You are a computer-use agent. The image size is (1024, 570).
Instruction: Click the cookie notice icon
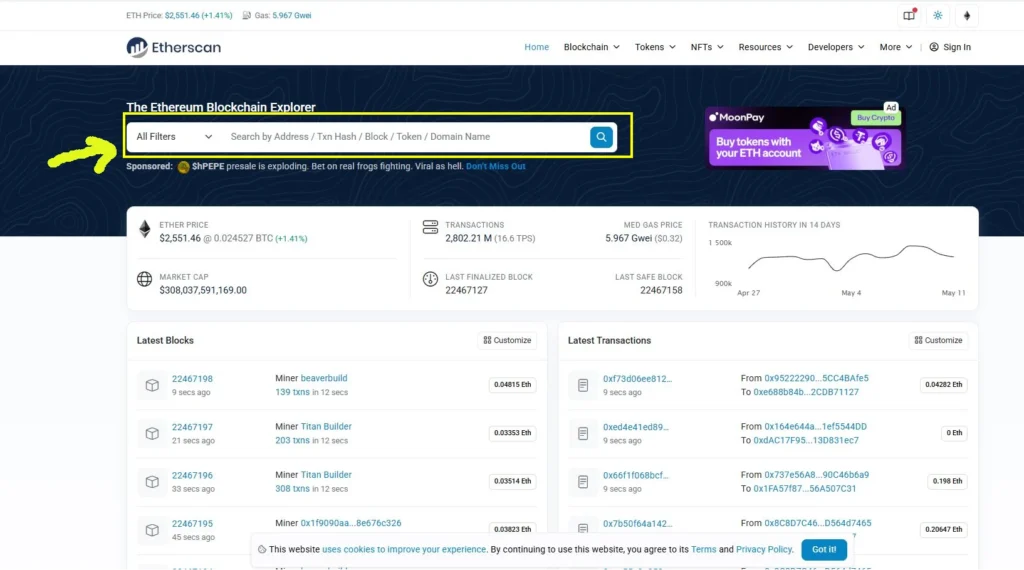[x=262, y=550]
